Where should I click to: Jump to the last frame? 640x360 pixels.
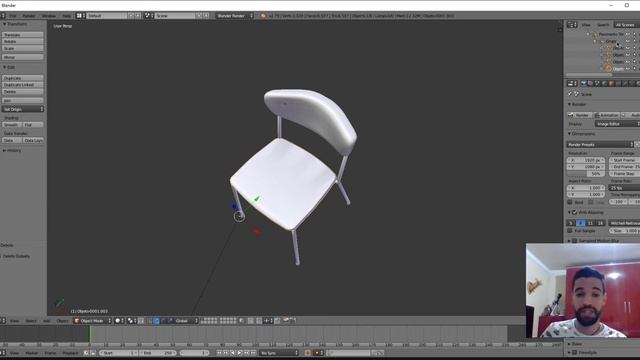click(x=253, y=353)
